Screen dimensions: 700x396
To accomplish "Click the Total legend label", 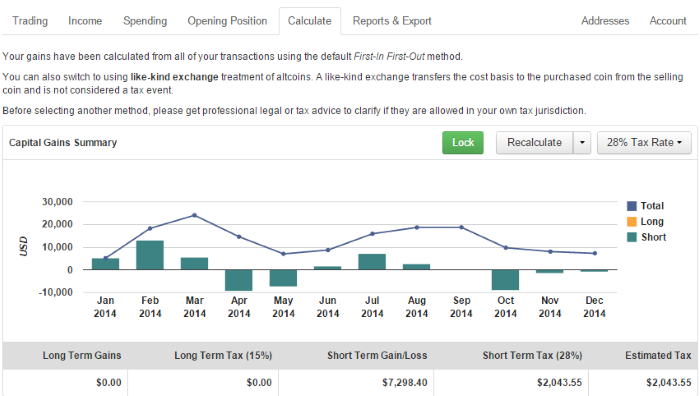I will click(x=652, y=206).
